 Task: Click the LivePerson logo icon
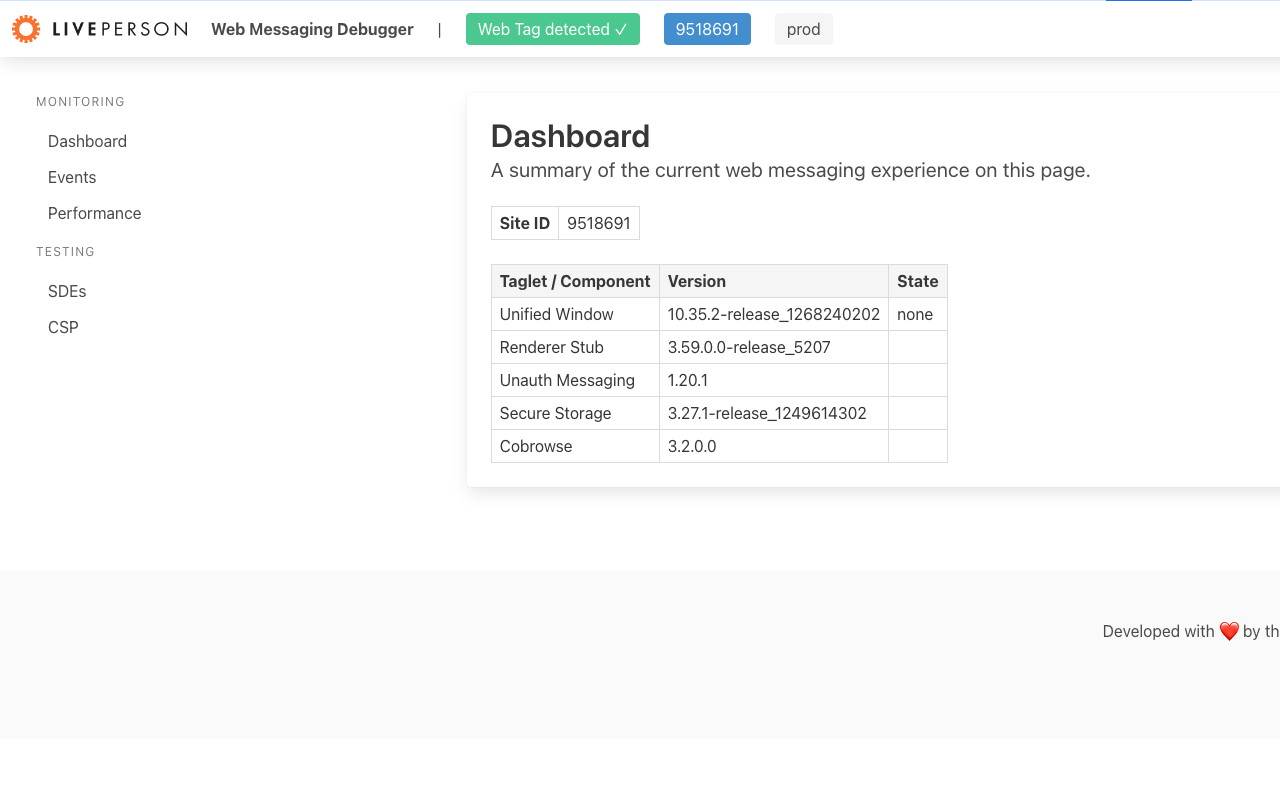pyautogui.click(x=26, y=29)
